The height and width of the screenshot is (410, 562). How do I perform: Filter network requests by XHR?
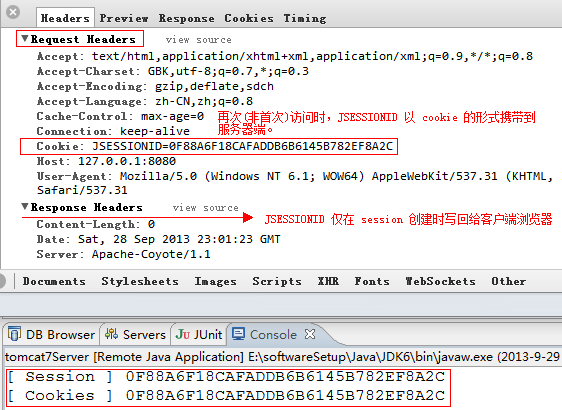(328, 281)
